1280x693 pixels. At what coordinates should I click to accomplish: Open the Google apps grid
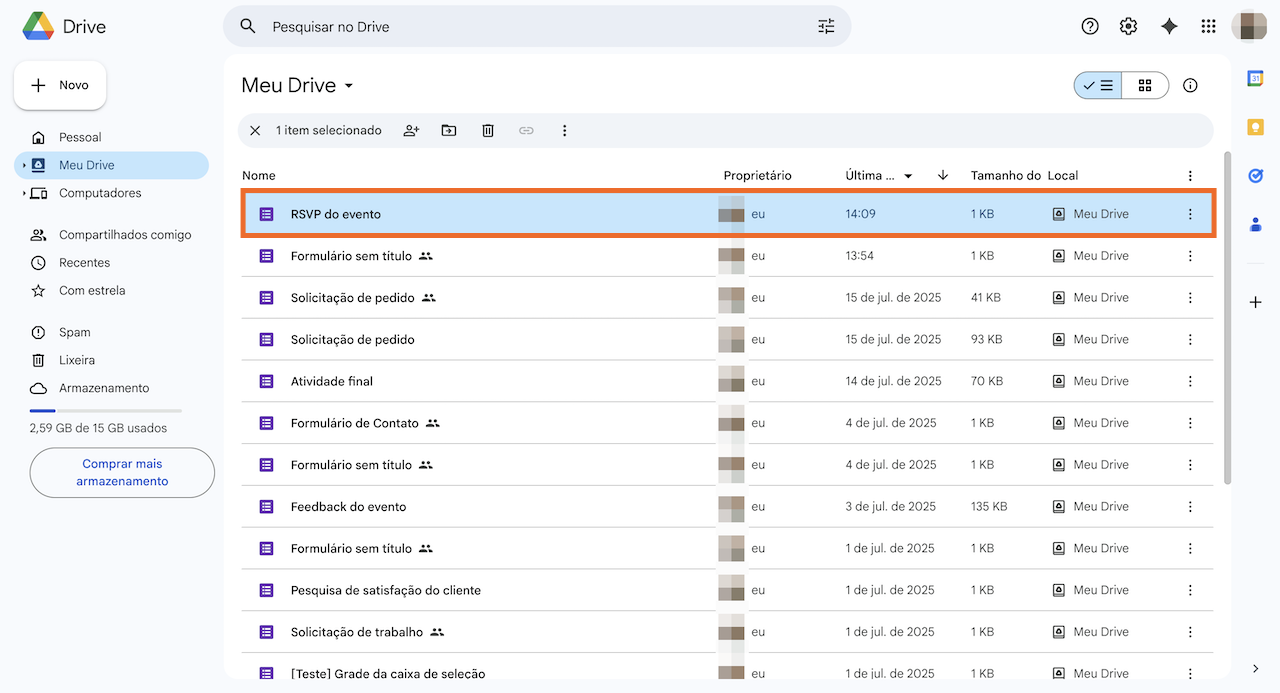click(x=1208, y=27)
